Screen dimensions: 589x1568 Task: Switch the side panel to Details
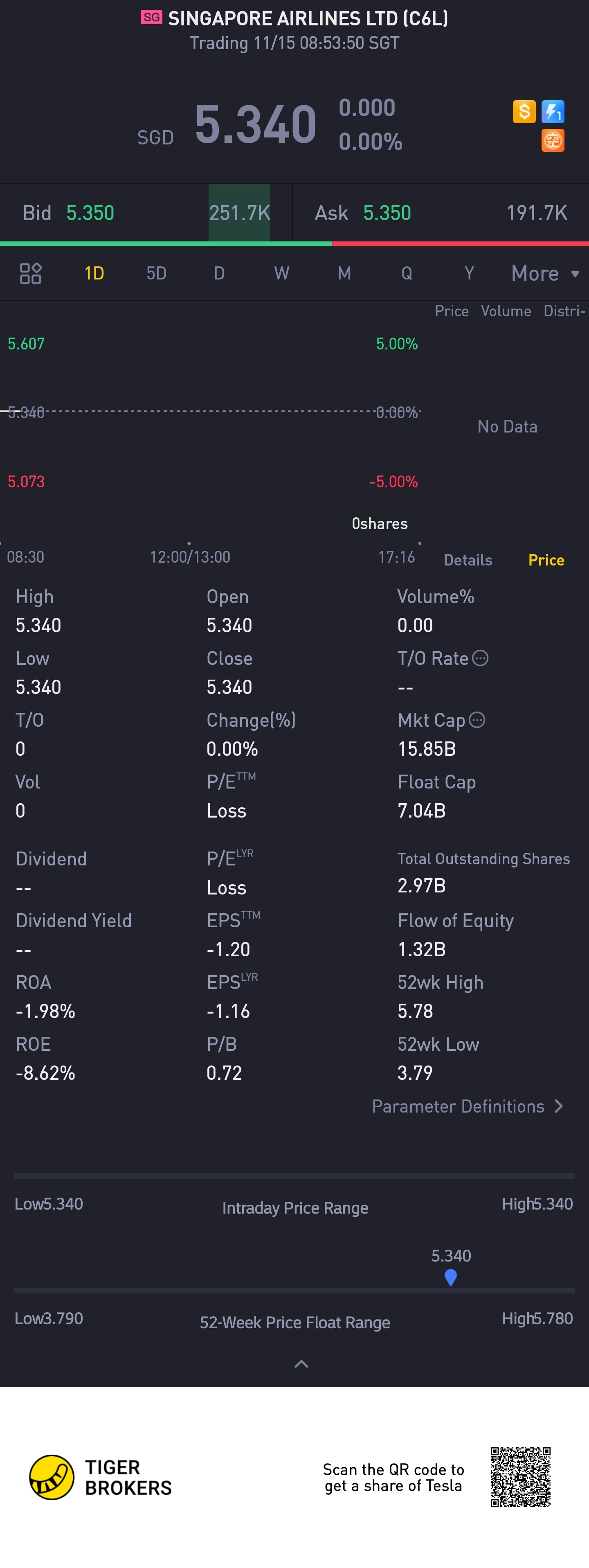tap(467, 560)
